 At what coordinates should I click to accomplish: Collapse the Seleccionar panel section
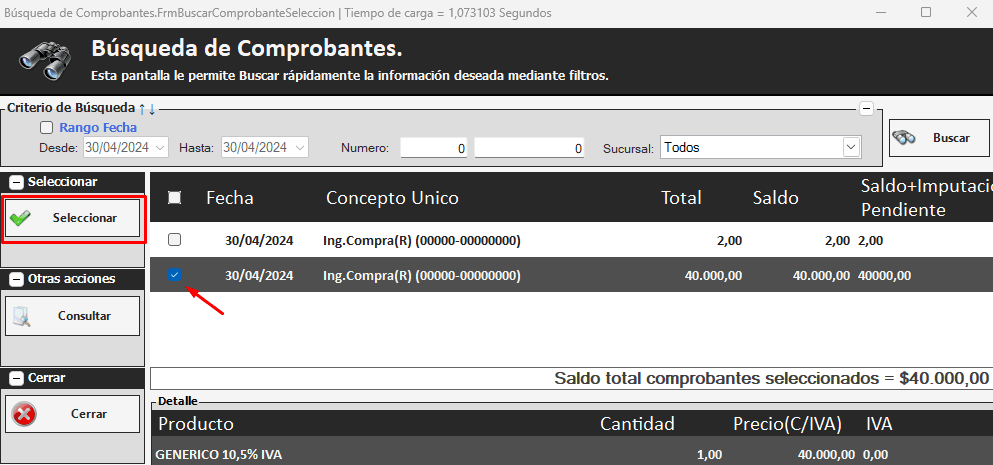click(16, 182)
